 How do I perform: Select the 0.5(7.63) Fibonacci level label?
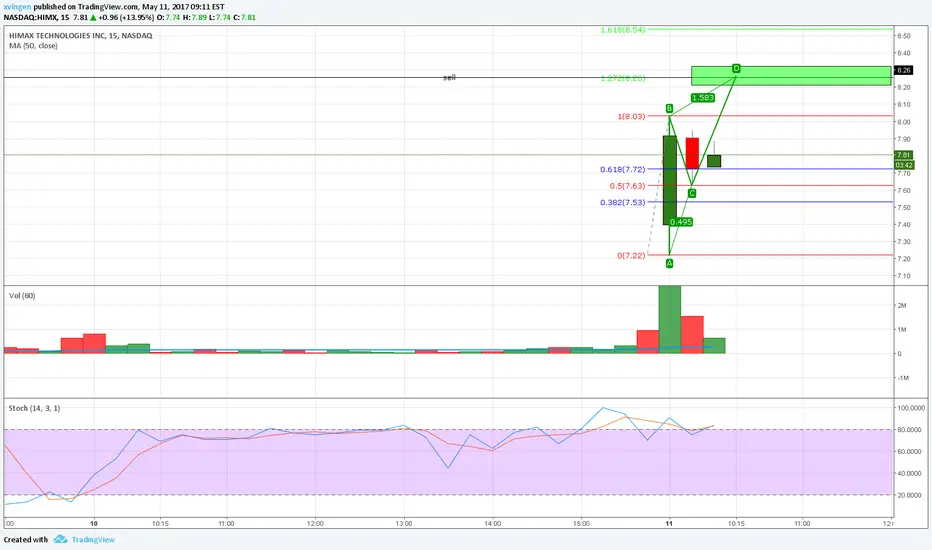[x=627, y=186]
